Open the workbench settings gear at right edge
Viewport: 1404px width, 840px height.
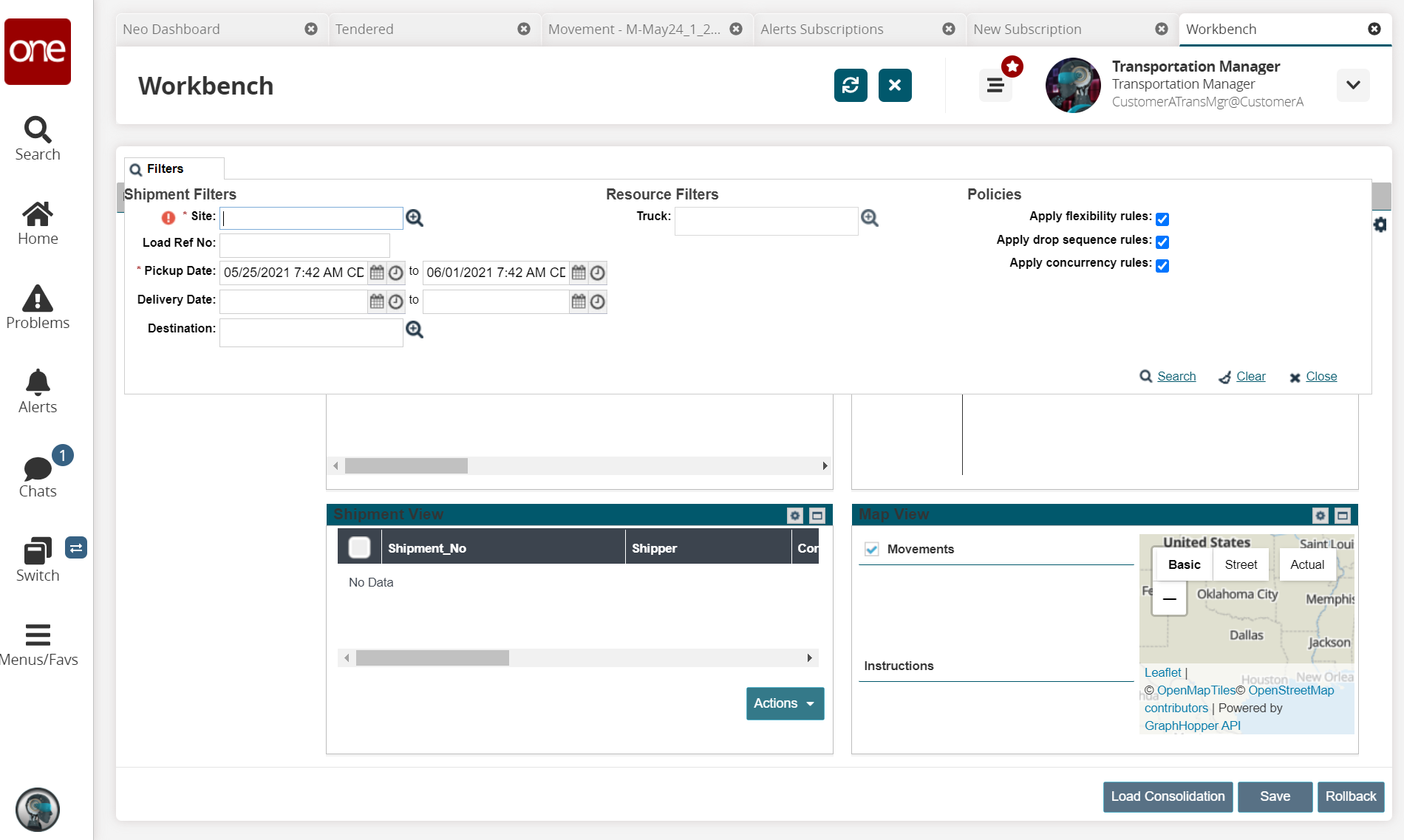tap(1380, 225)
